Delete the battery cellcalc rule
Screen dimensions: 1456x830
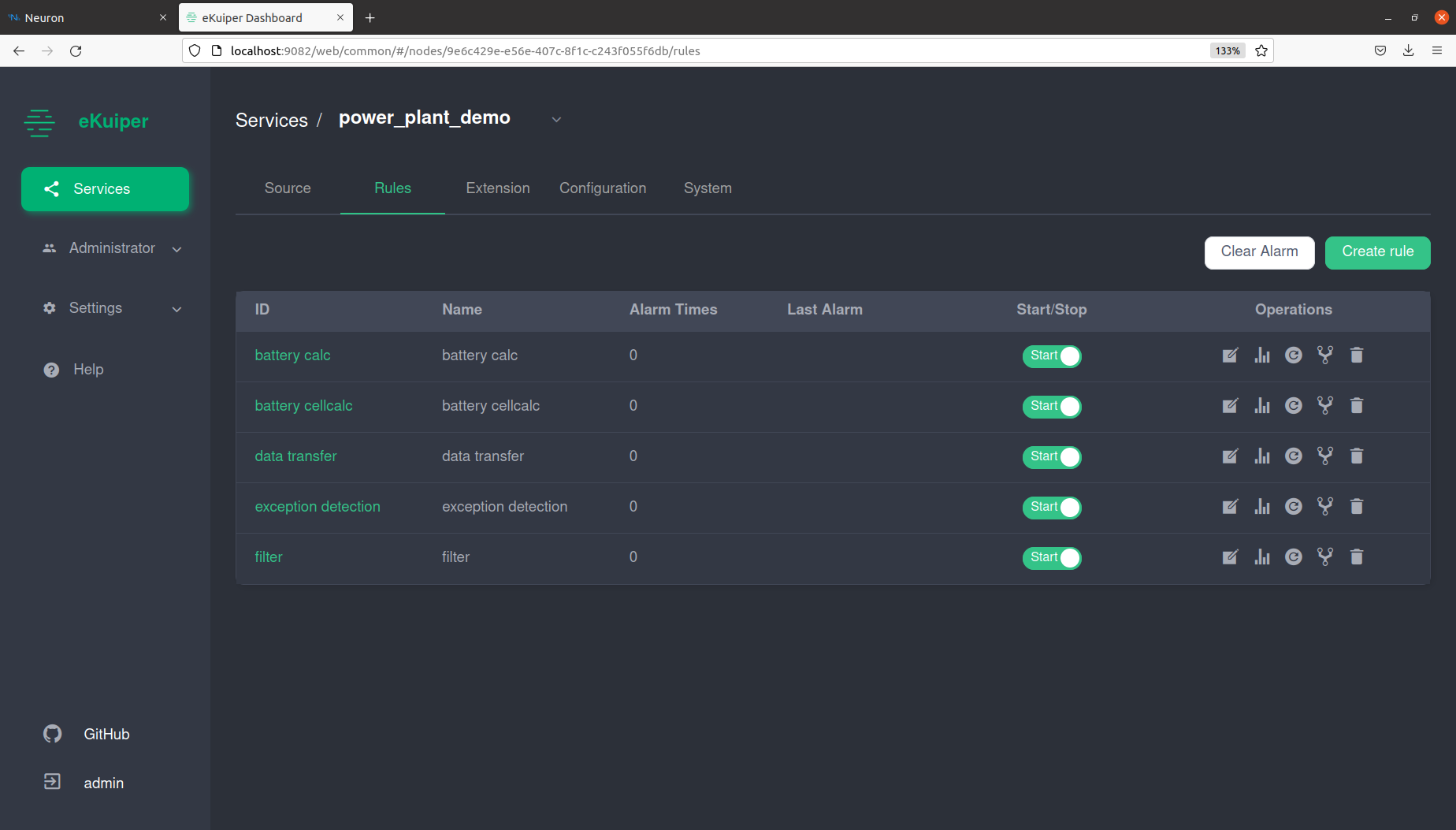pos(1357,406)
